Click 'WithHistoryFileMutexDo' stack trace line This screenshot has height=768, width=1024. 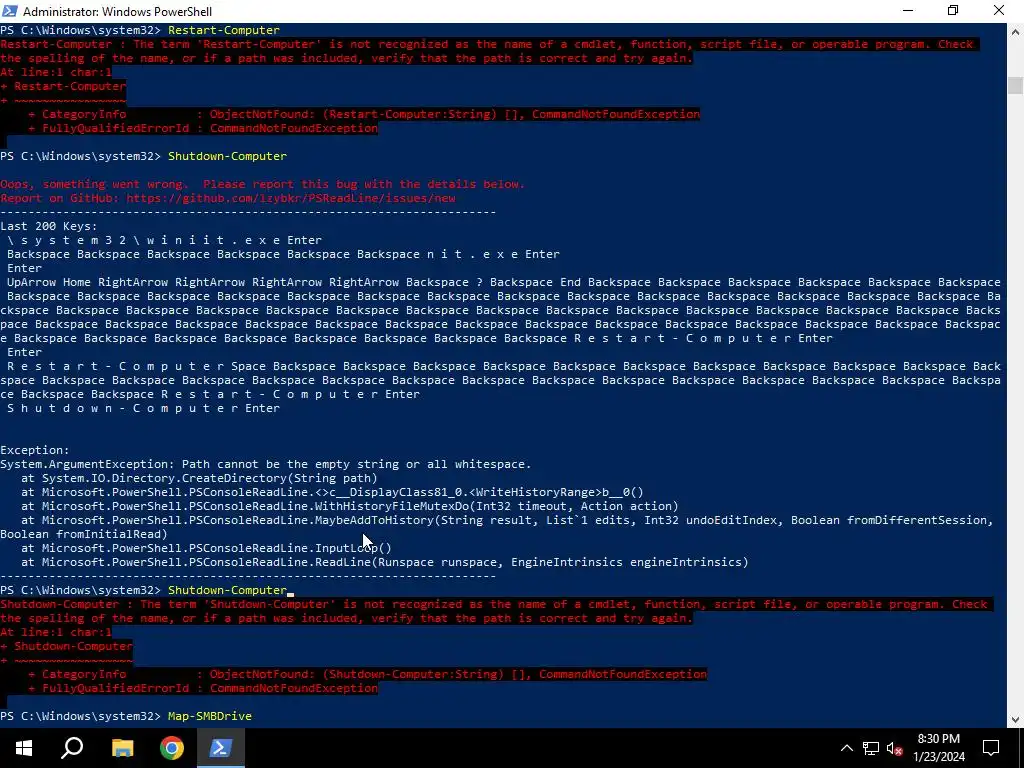349,506
